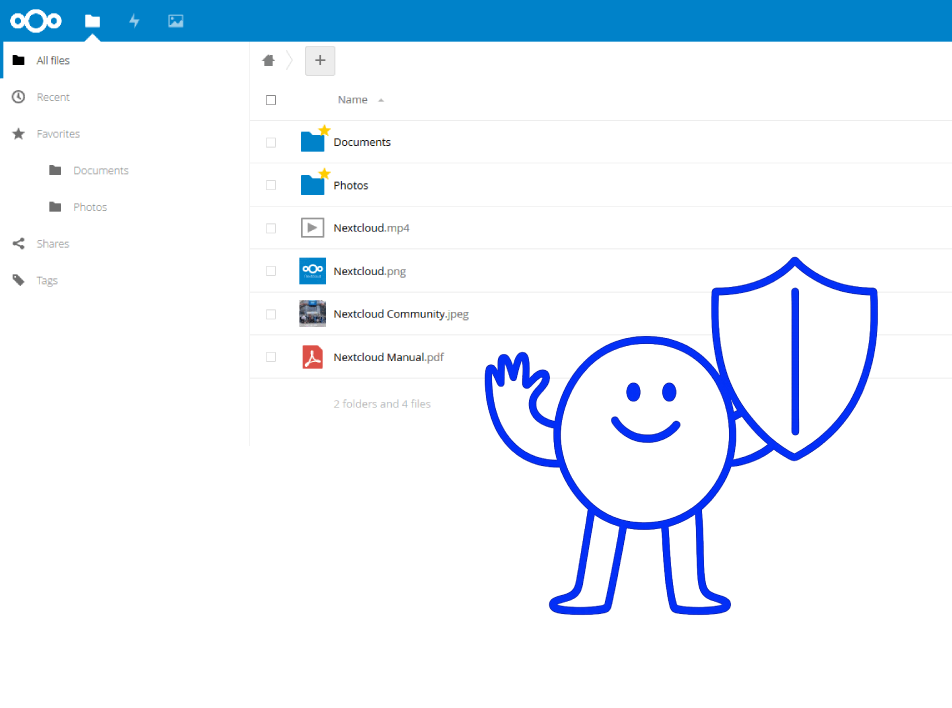Tick checkbox for Nextcloud Community.jpeg
Viewport: 952px width, 708px height.
(271, 314)
